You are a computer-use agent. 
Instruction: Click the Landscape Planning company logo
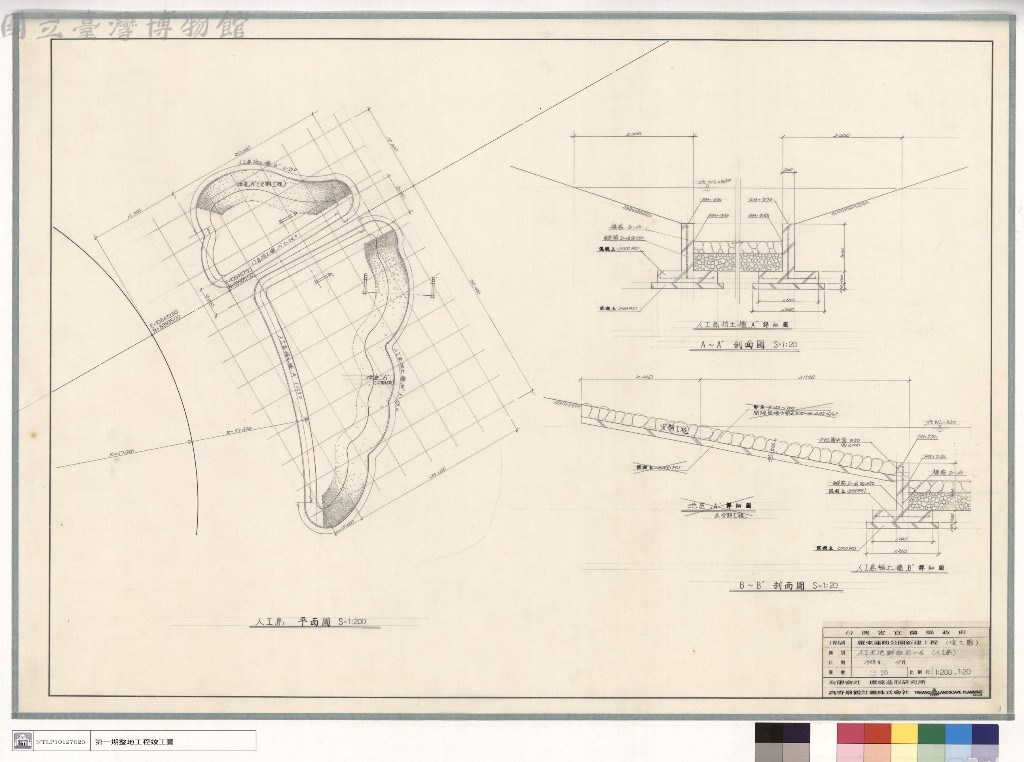coord(952,691)
